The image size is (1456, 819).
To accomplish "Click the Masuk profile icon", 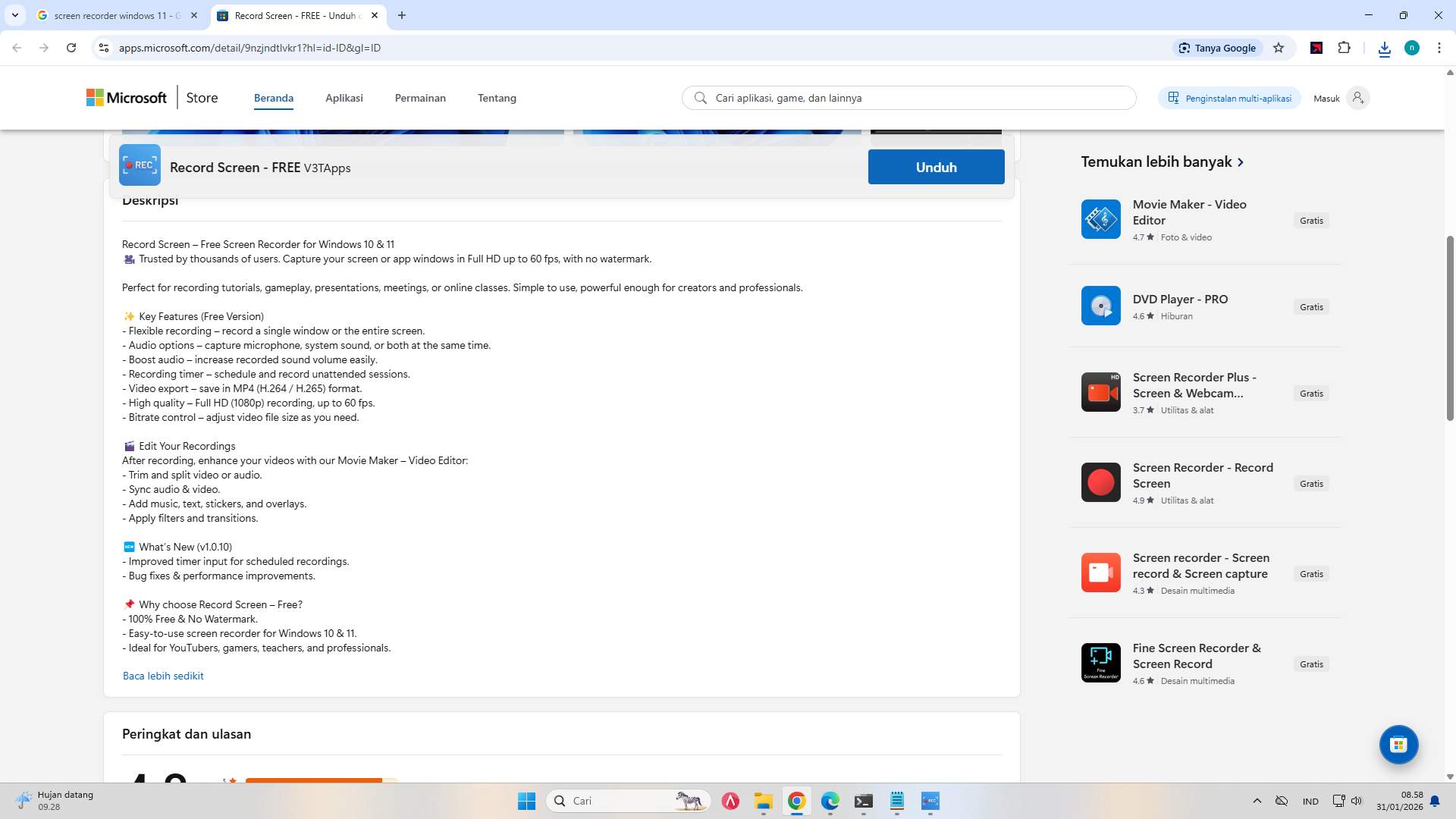I will tap(1357, 98).
